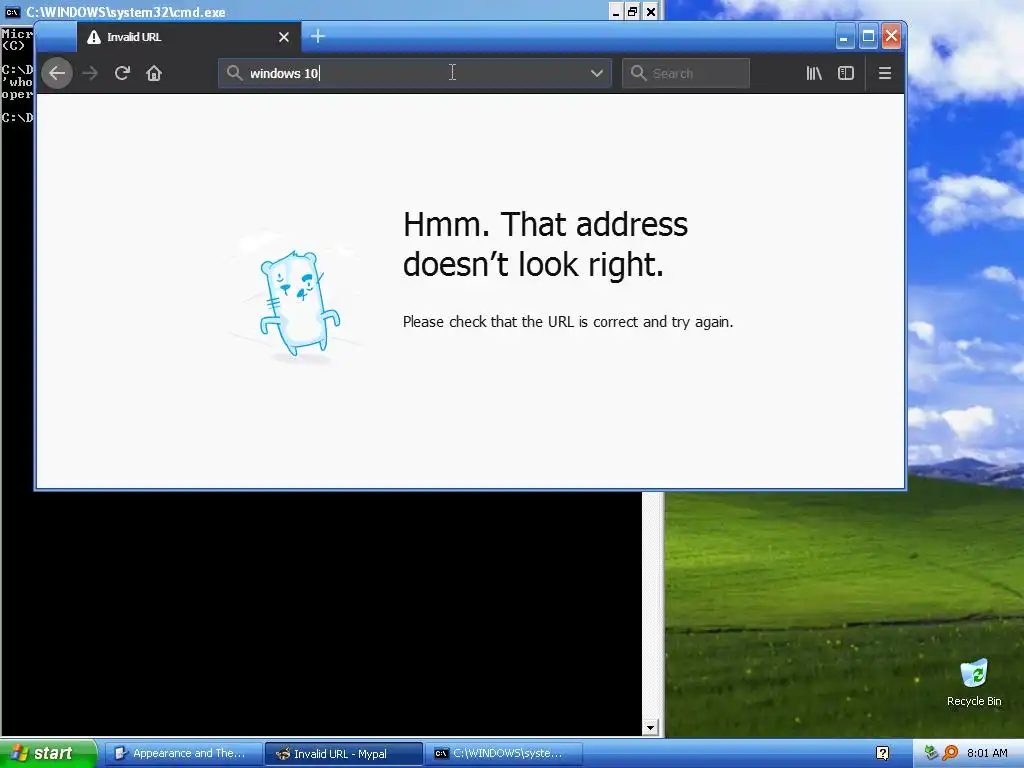Open the Library bookshelf icon

(814, 73)
